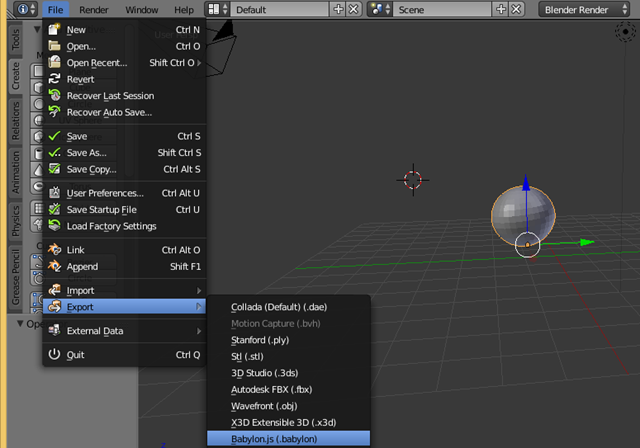Switch to the Animation shelf tab
Screen dimensions: 640x448
pyautogui.click(x=16, y=172)
